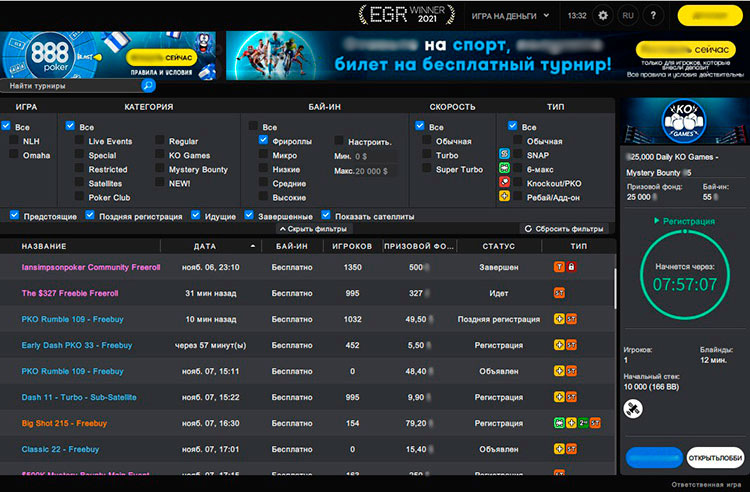Click rebuy icon in Early Dash PKO 33 row
Screen dimensions: 750x492
coord(559,345)
